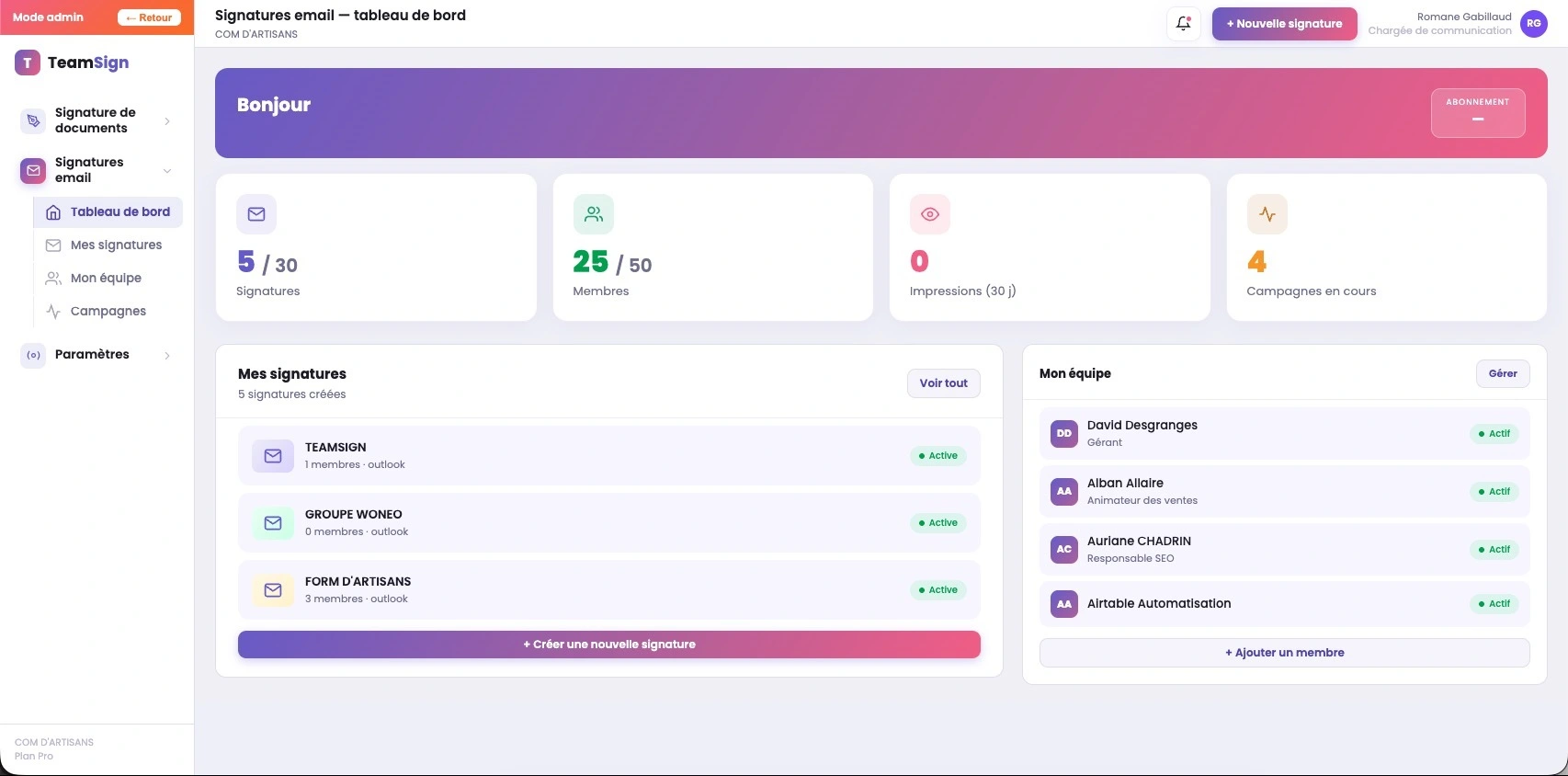Click the GROUPE WONEO signature envelope icon
Viewport: 1568px width, 776px height.
point(273,523)
